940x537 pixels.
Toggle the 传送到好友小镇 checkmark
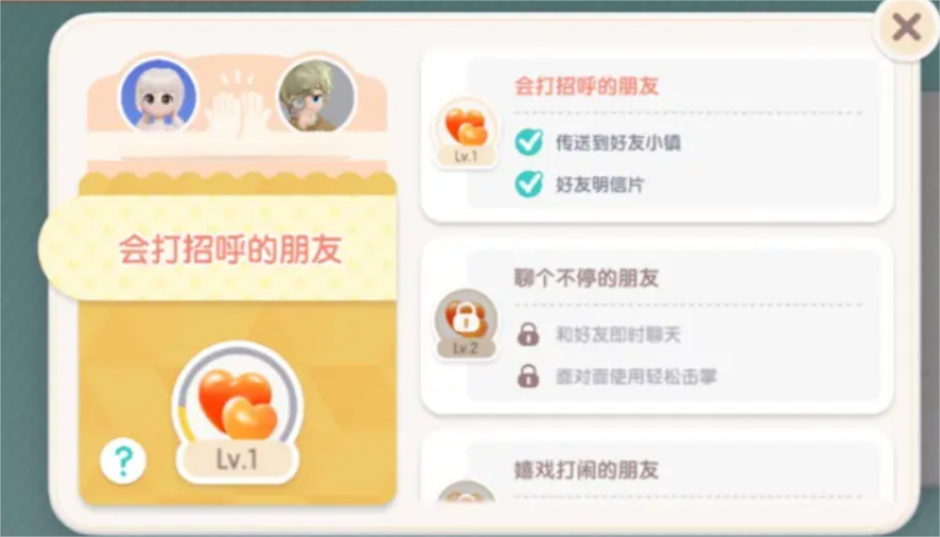coord(529,143)
